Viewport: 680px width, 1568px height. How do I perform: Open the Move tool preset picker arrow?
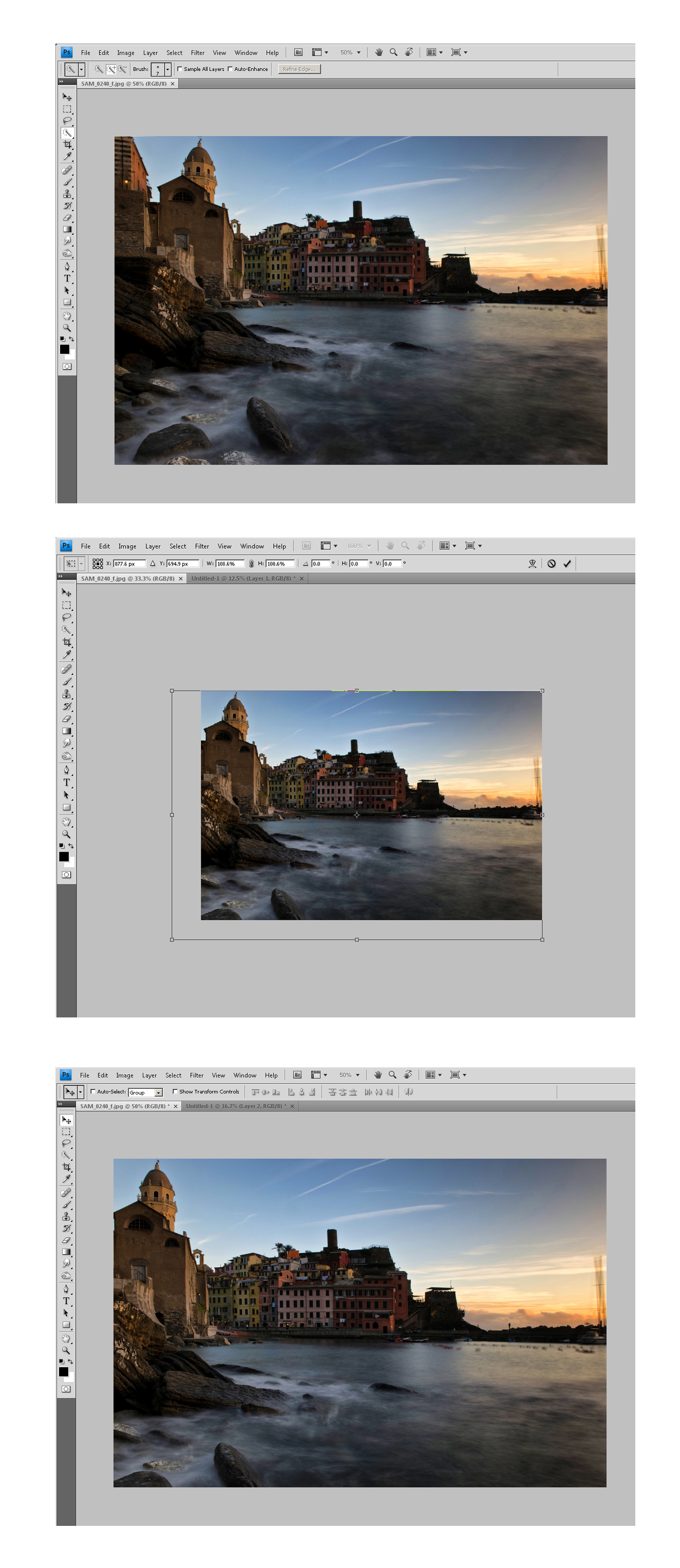[x=80, y=1092]
